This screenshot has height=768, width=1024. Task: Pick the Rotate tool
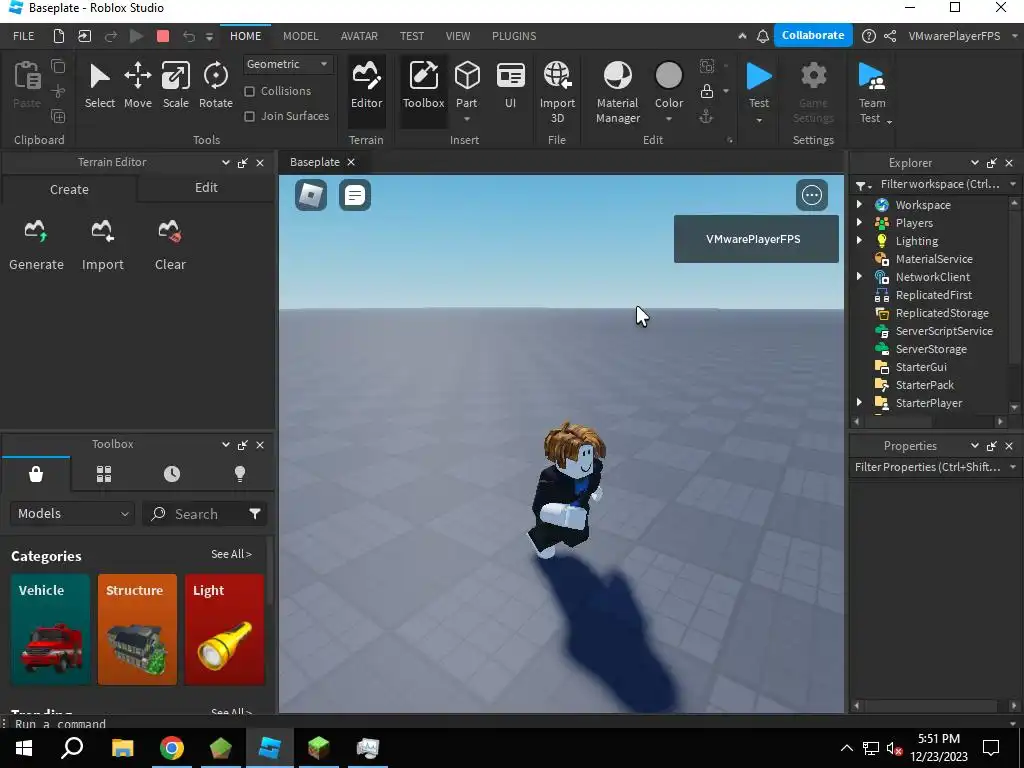point(216,85)
